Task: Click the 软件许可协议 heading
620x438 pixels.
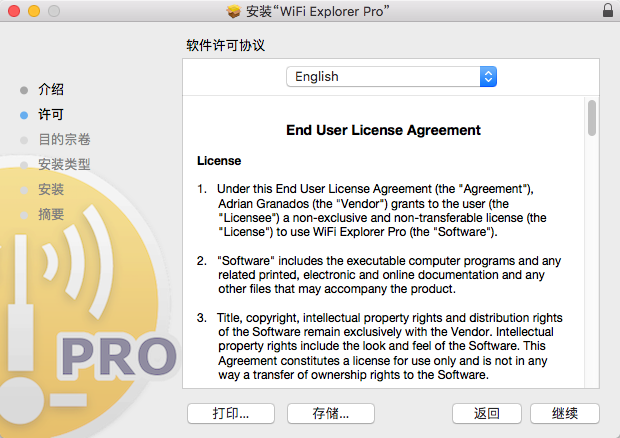Action: point(225,45)
